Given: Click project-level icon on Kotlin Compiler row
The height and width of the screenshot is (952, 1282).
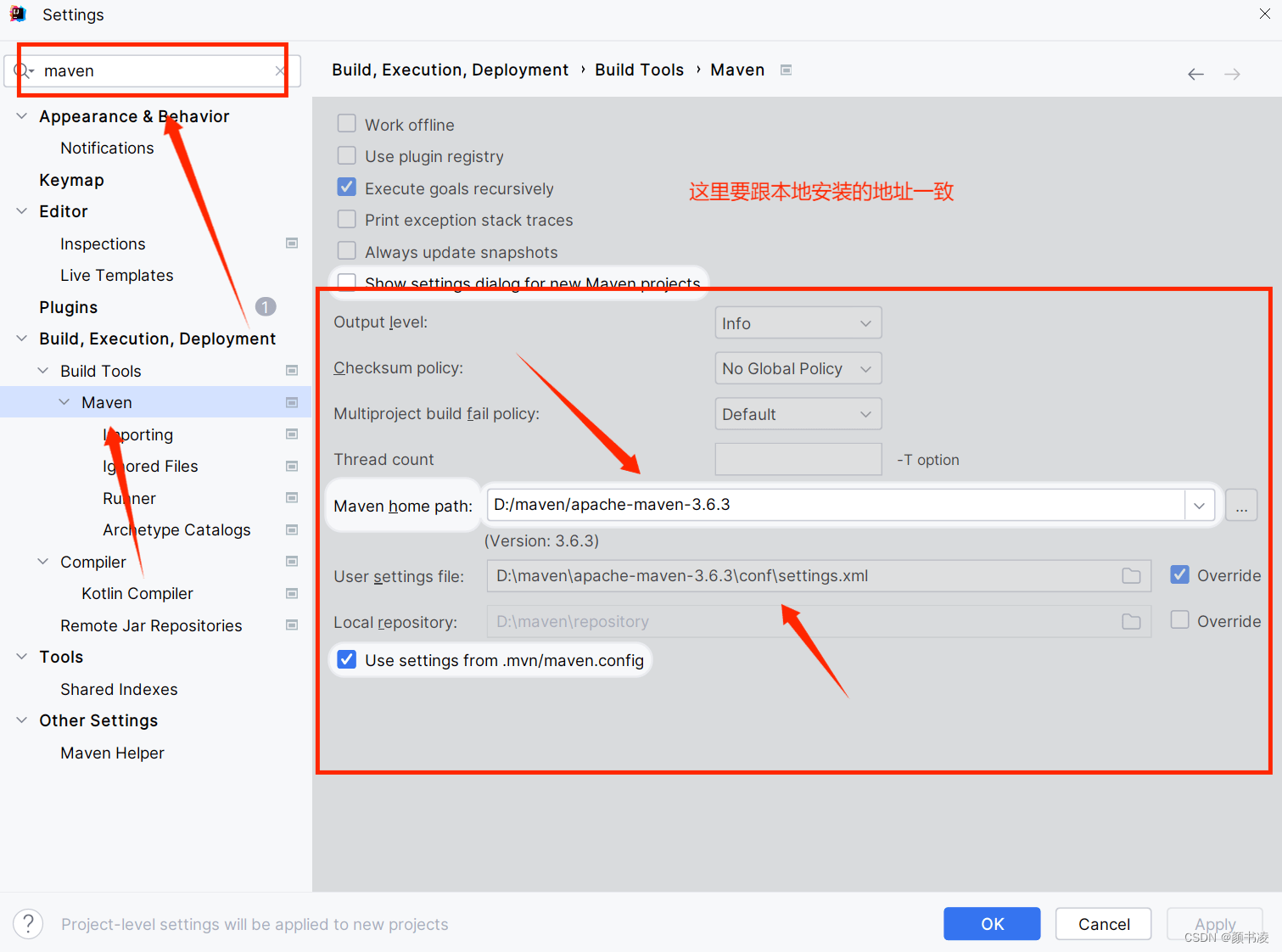Looking at the screenshot, I should (x=292, y=593).
